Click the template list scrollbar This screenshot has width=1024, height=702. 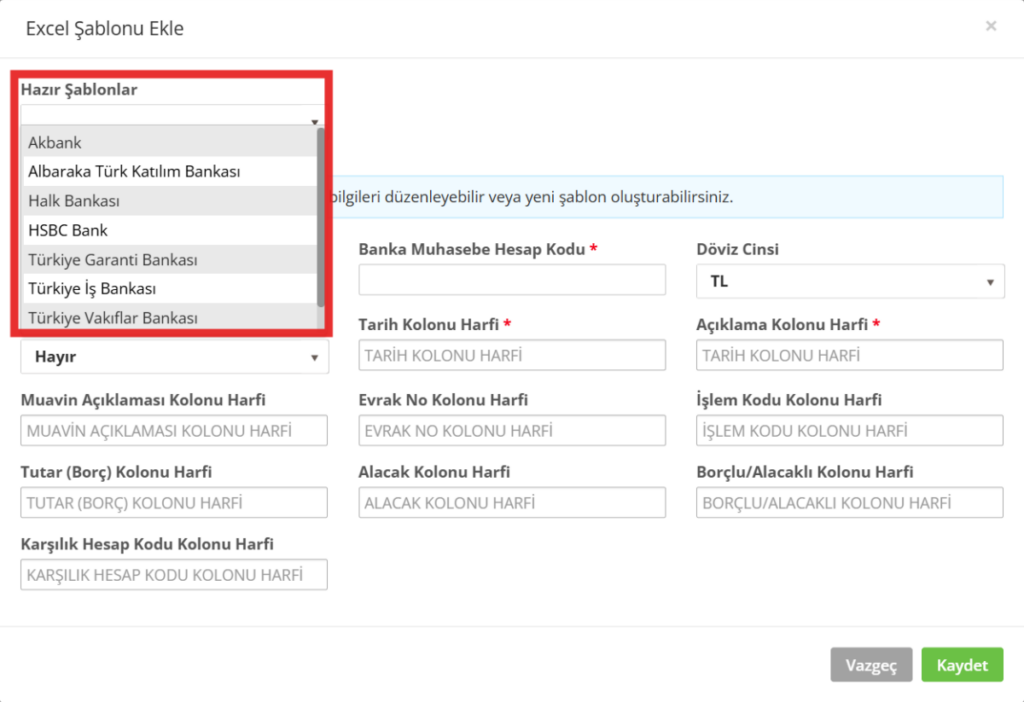(x=320, y=217)
